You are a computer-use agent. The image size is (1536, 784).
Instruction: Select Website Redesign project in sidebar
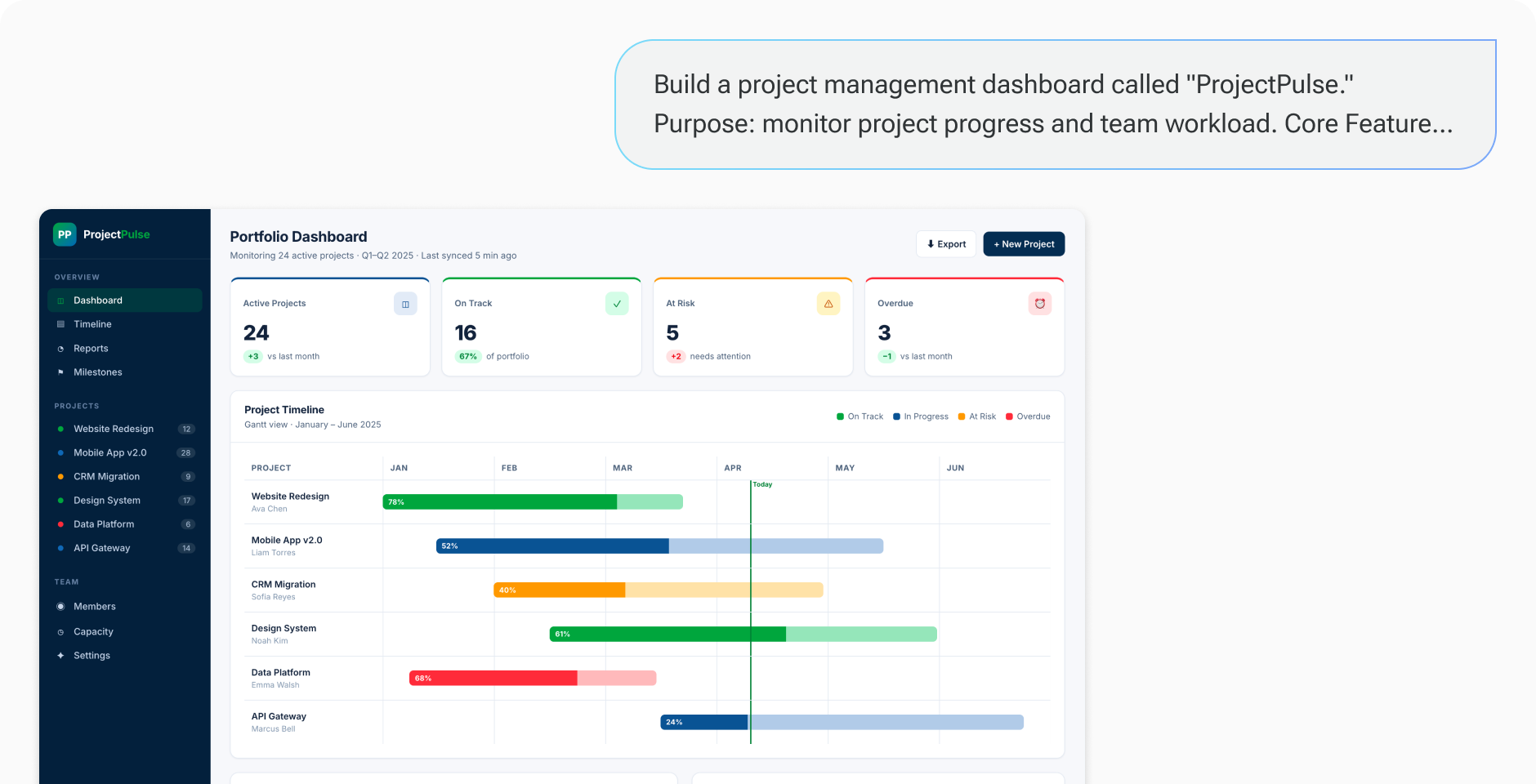(x=125, y=429)
